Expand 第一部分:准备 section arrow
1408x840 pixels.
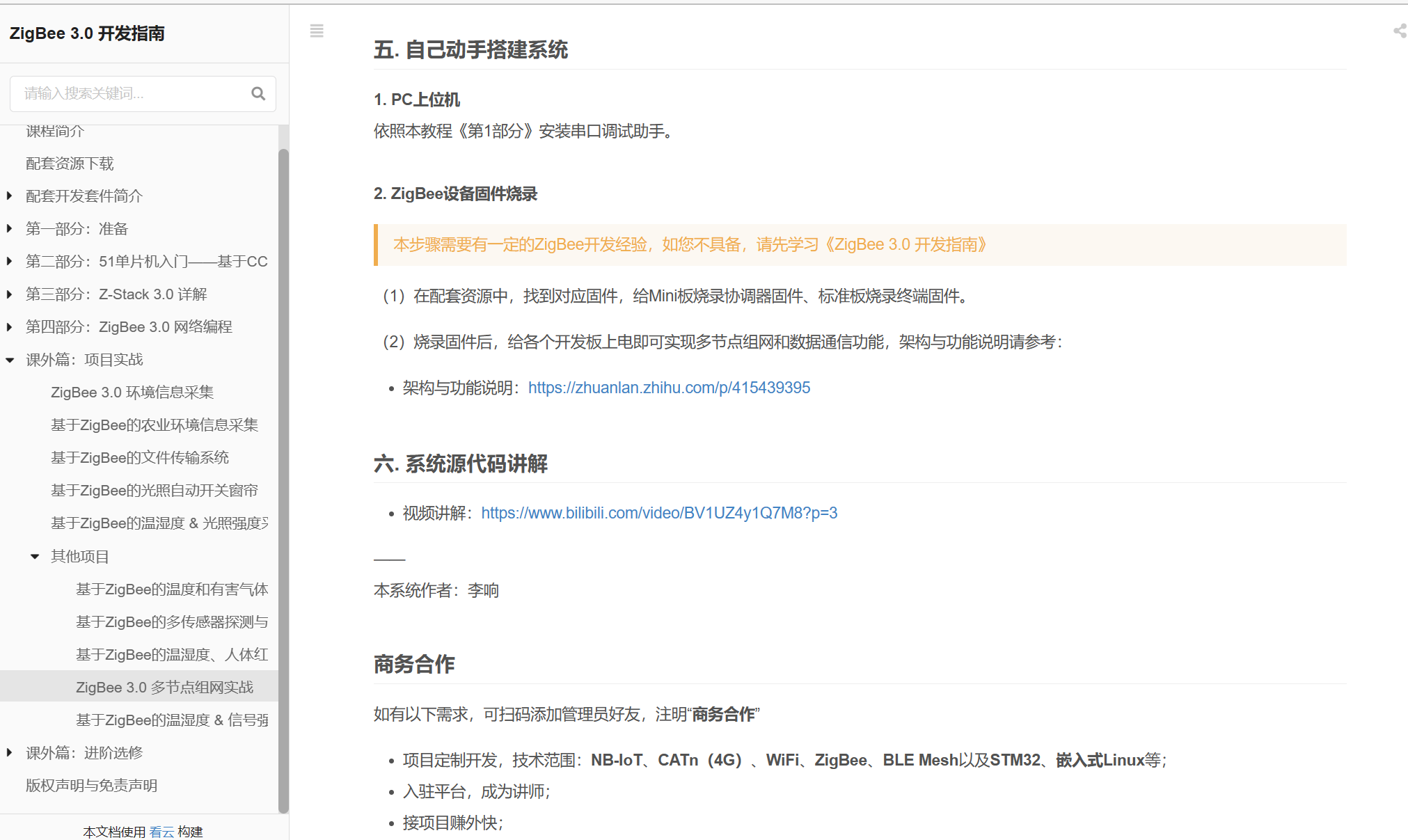pos(9,229)
